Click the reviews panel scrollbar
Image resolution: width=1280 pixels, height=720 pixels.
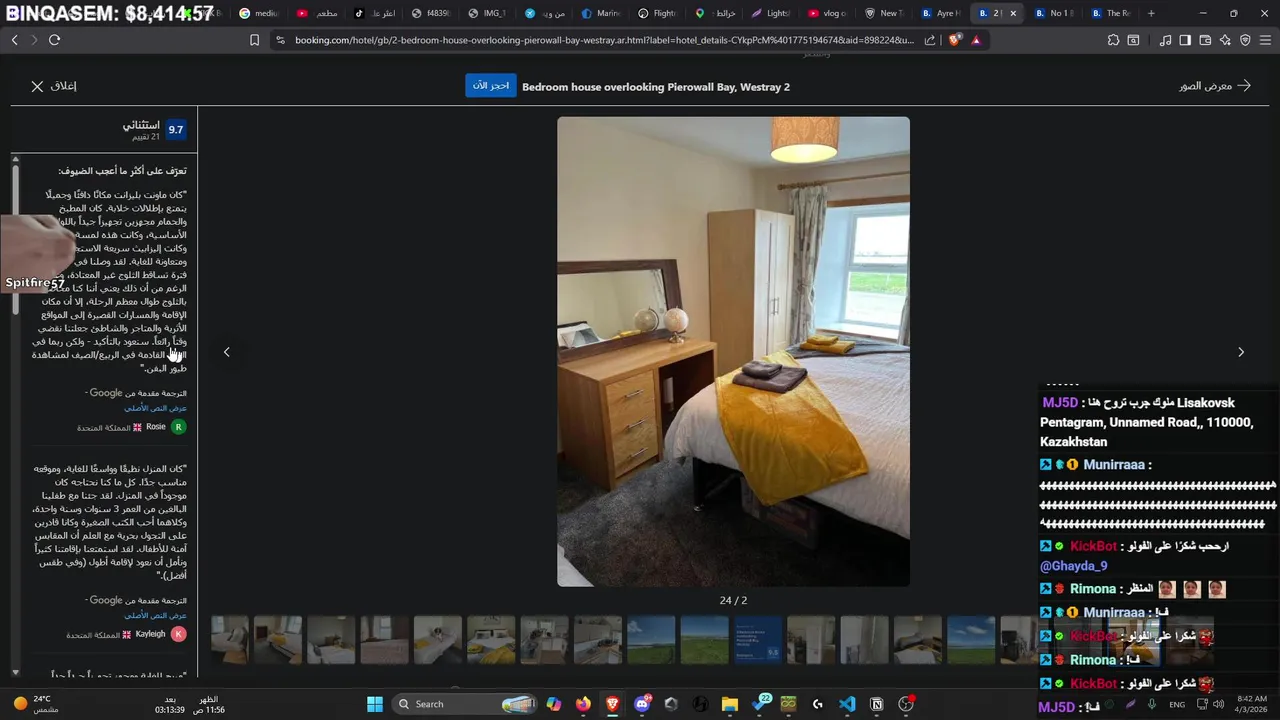(x=15, y=240)
